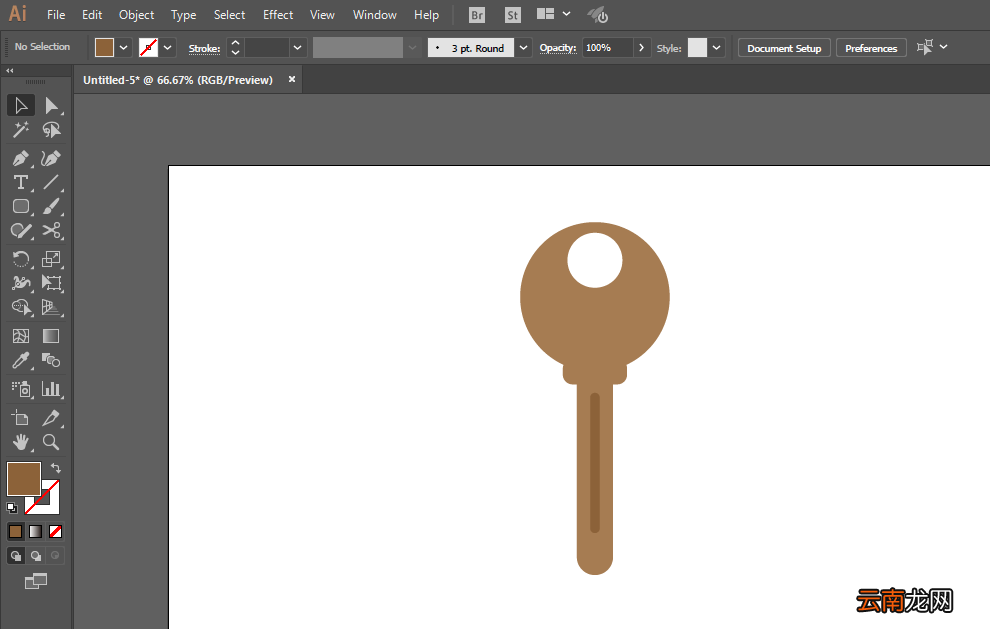The width and height of the screenshot is (990, 629).
Task: Set the paint mode to Color
Action: pos(16,532)
